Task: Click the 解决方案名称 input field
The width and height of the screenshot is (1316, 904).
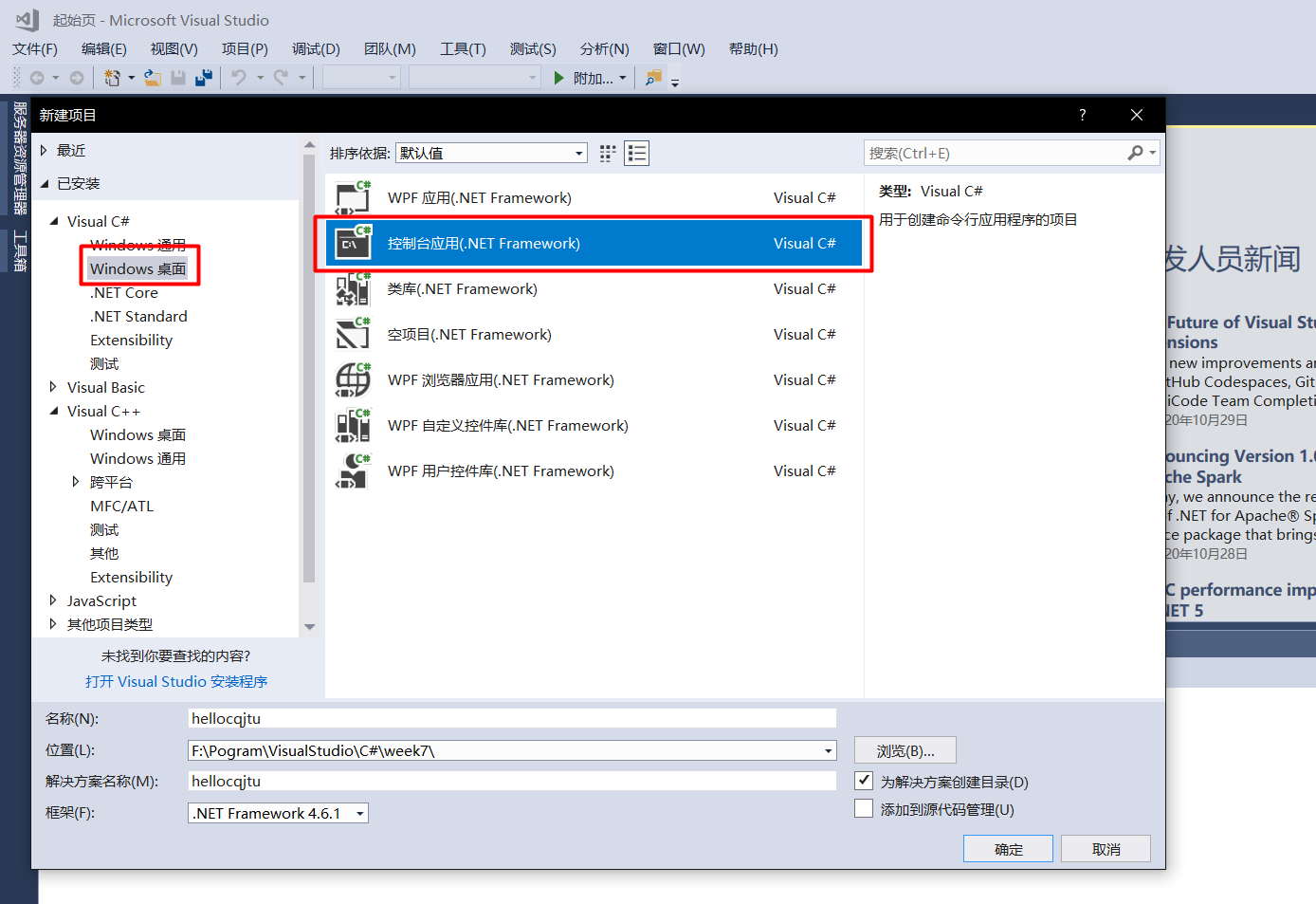Action: point(512,781)
